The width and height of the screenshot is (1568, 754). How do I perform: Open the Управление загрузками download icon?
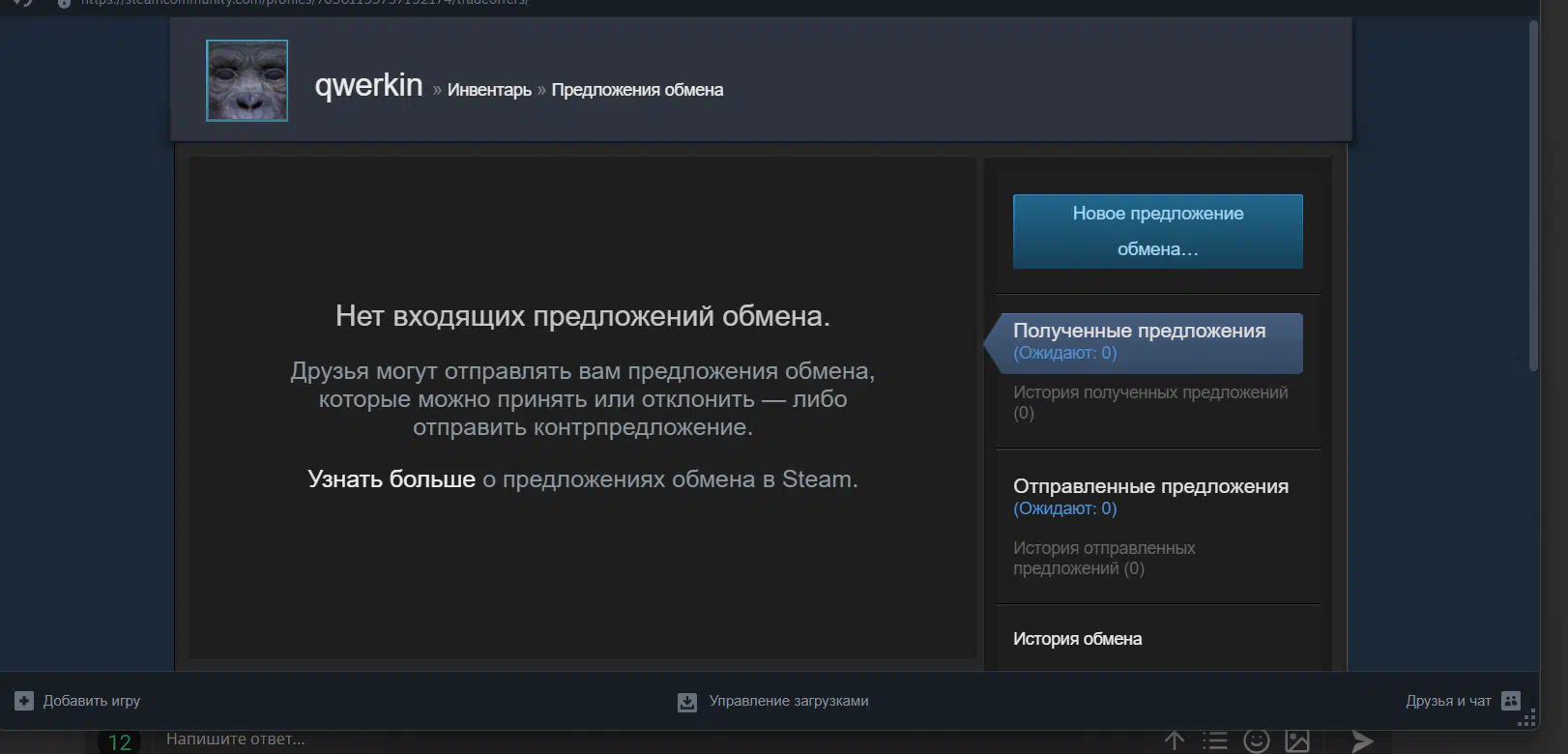coord(687,702)
